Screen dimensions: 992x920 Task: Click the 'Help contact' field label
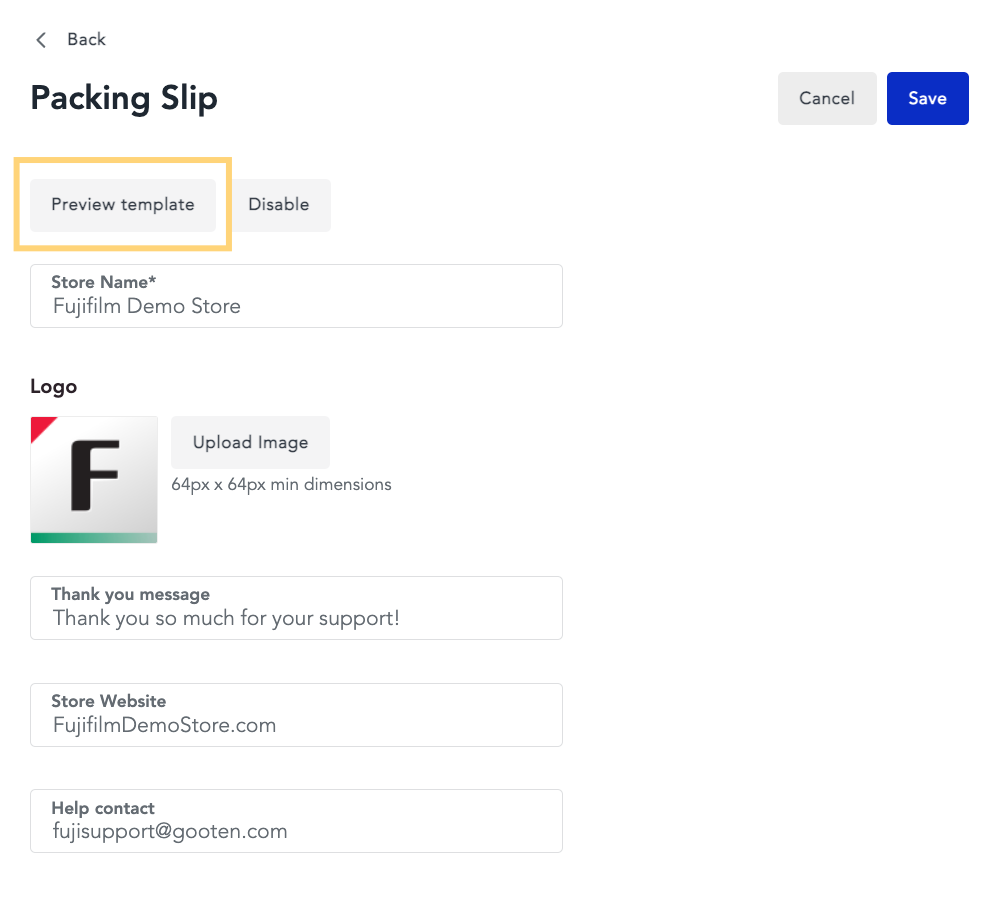[x=103, y=808]
